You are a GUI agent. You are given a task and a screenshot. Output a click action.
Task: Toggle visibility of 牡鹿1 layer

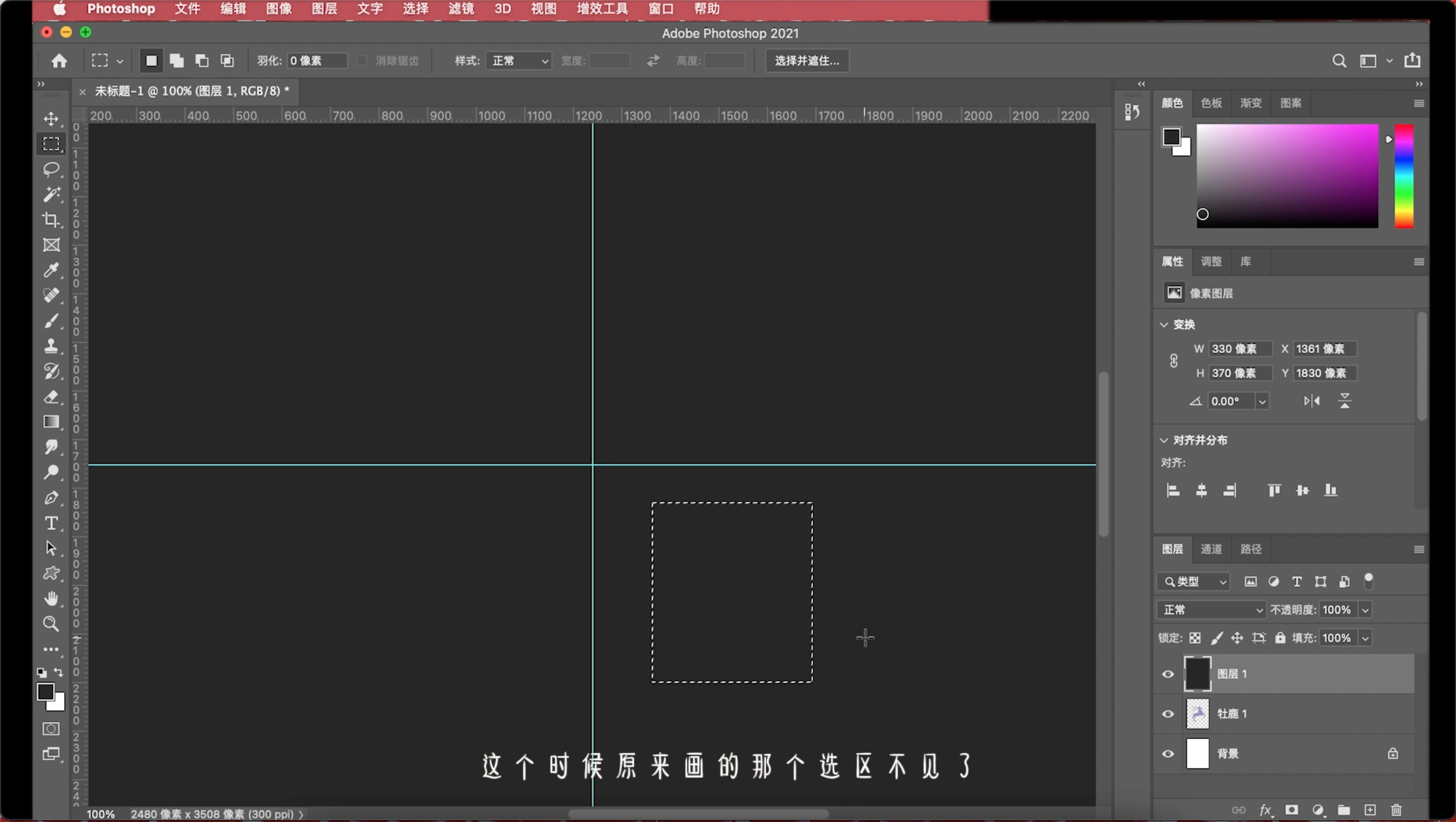click(1168, 713)
